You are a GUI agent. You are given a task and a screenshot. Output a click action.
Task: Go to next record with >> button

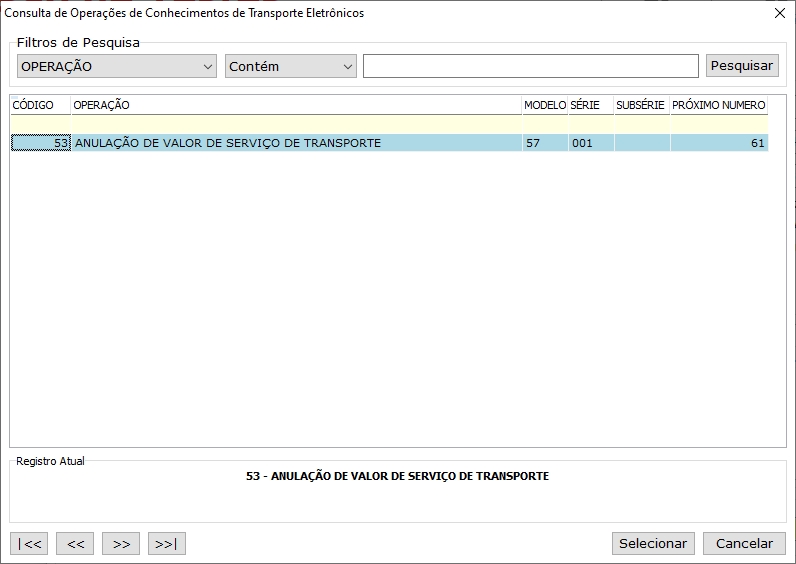pyautogui.click(x=121, y=544)
